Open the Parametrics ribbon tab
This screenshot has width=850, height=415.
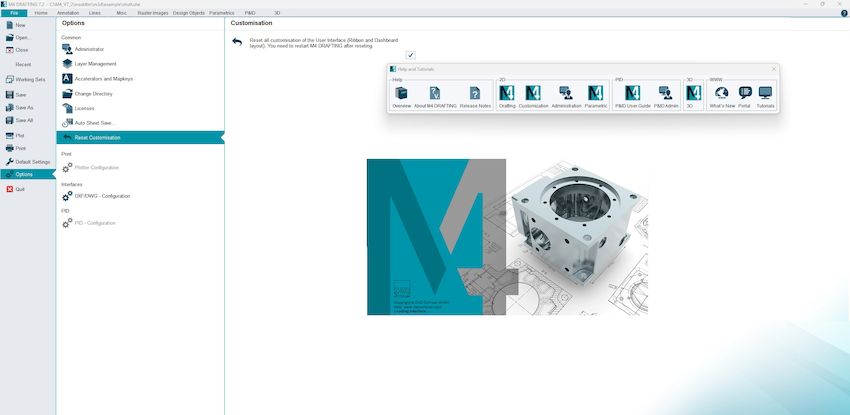coord(221,13)
